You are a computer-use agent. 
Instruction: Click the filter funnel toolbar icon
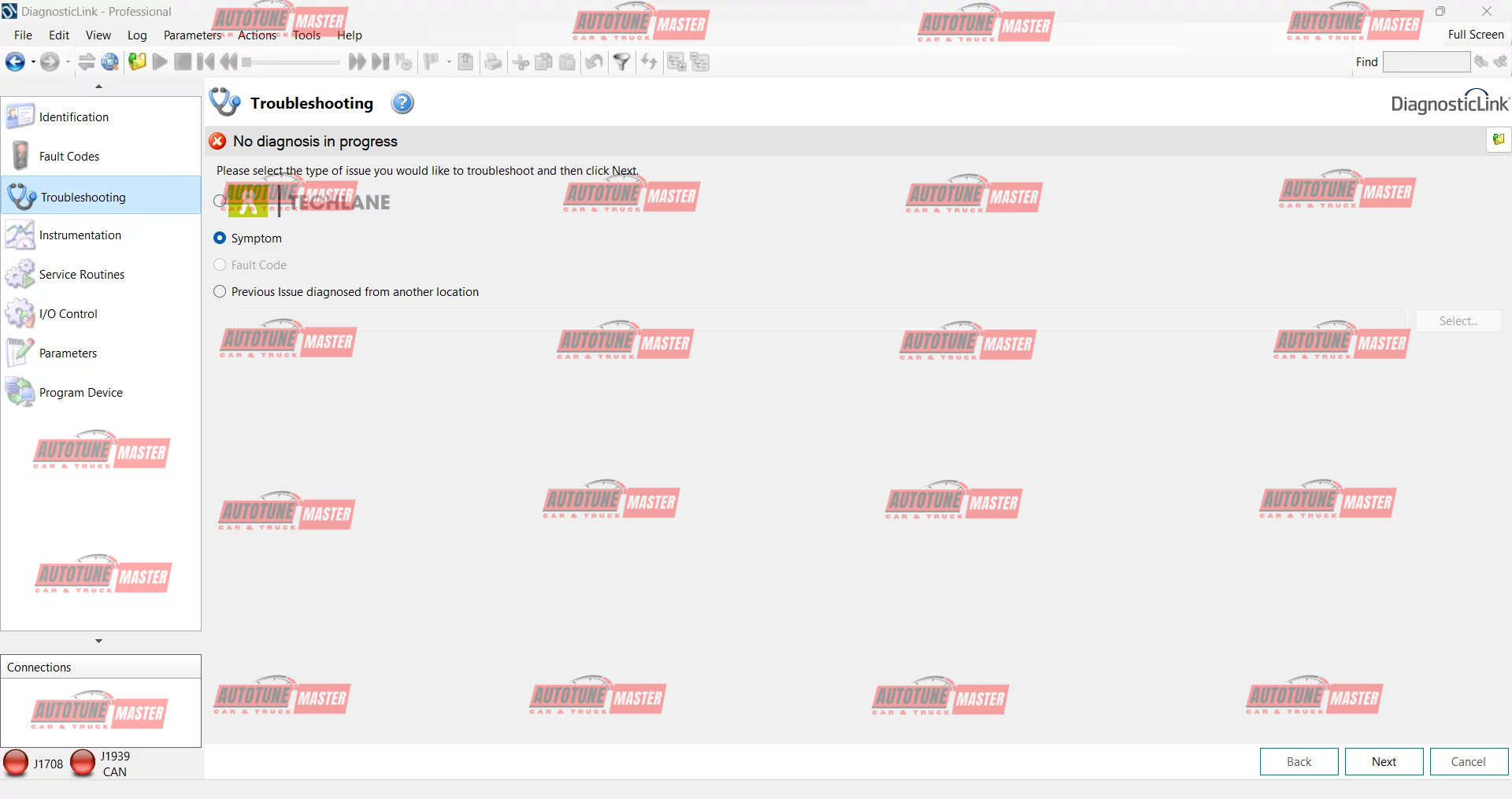coord(621,62)
